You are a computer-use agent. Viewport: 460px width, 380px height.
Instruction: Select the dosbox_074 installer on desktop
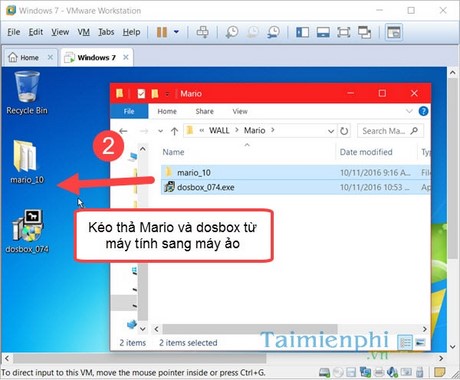click(x=27, y=231)
